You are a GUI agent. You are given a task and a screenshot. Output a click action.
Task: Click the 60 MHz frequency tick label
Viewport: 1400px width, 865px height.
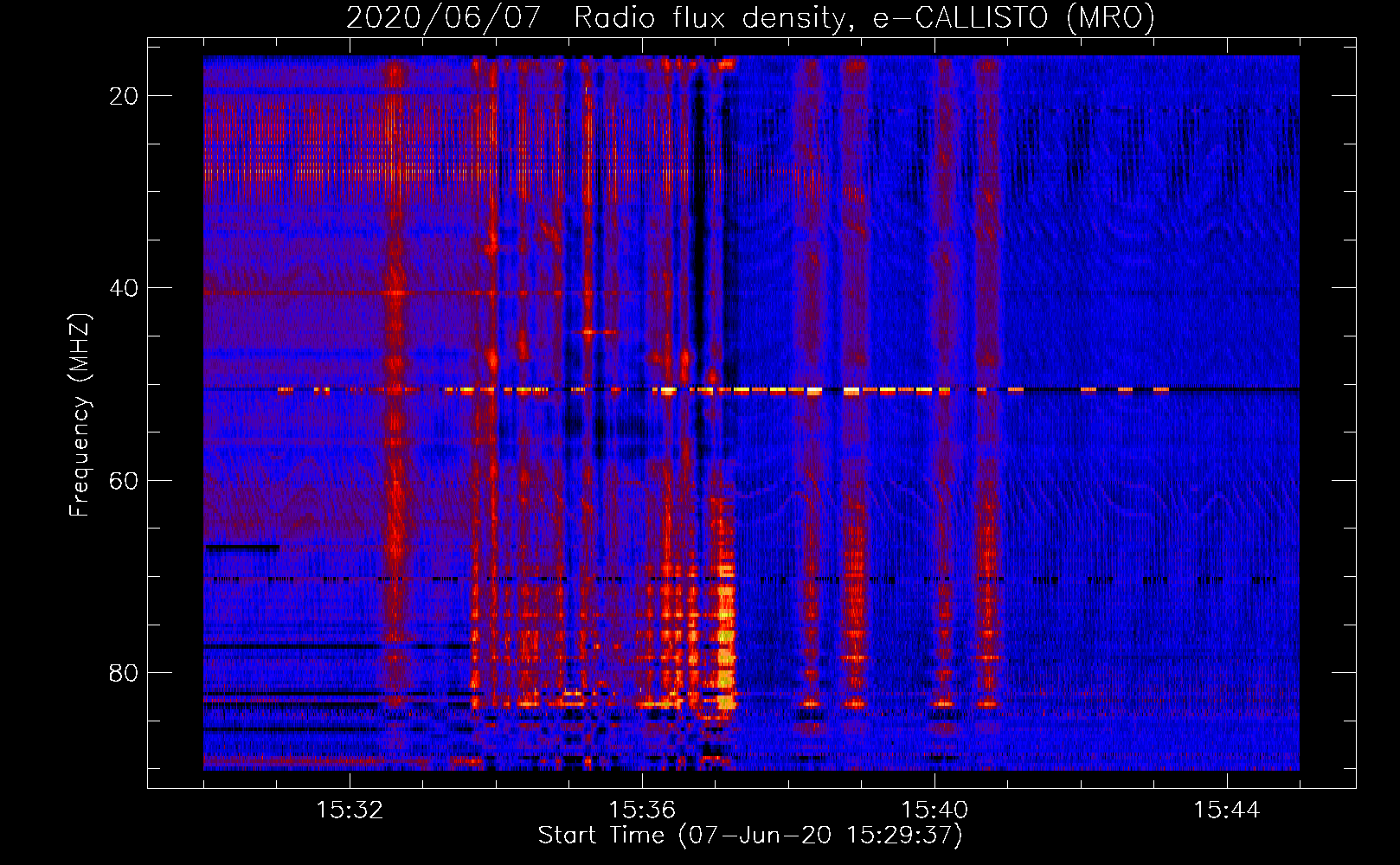(x=124, y=480)
